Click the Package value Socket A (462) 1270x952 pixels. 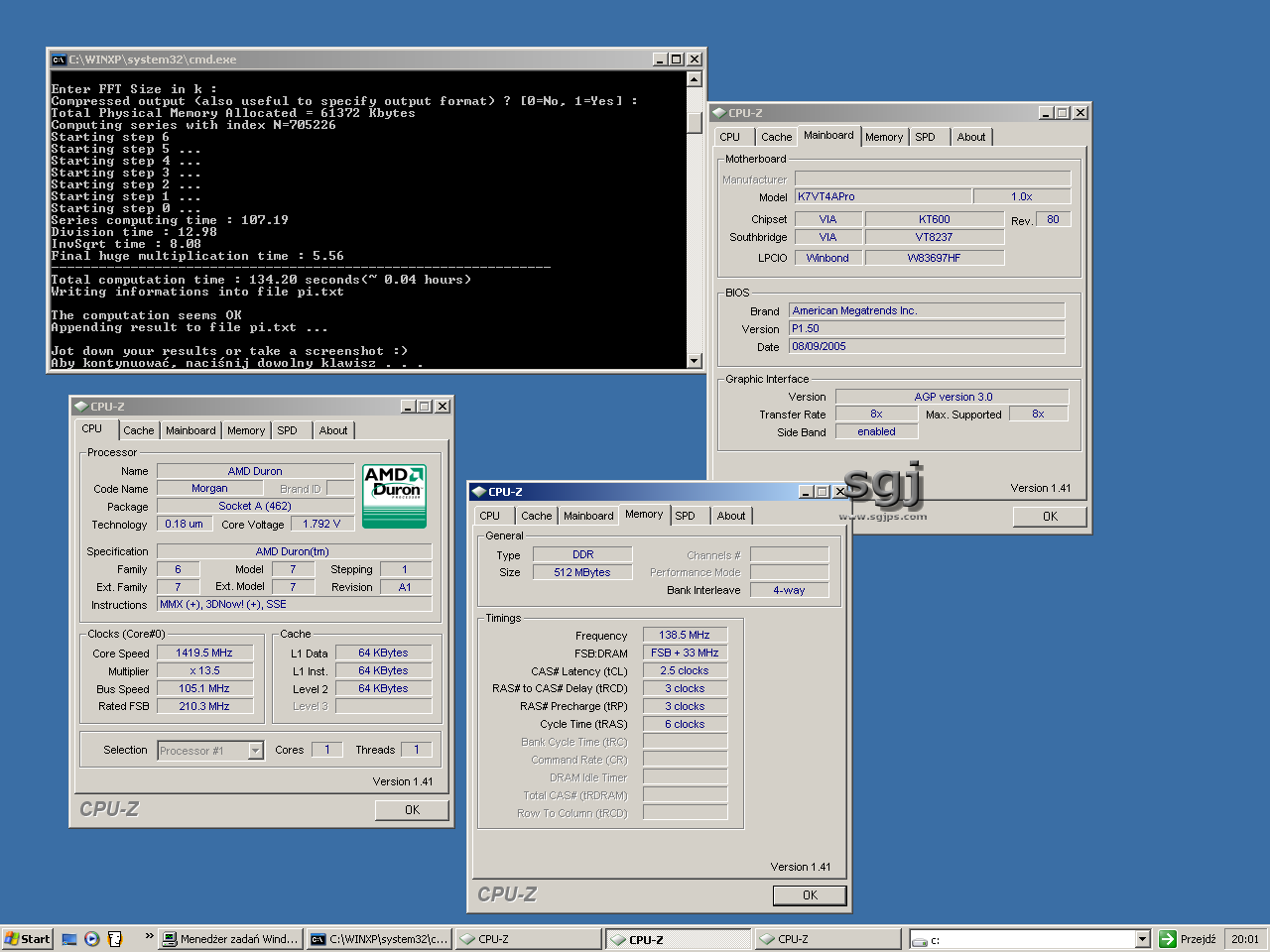pyautogui.click(x=255, y=506)
